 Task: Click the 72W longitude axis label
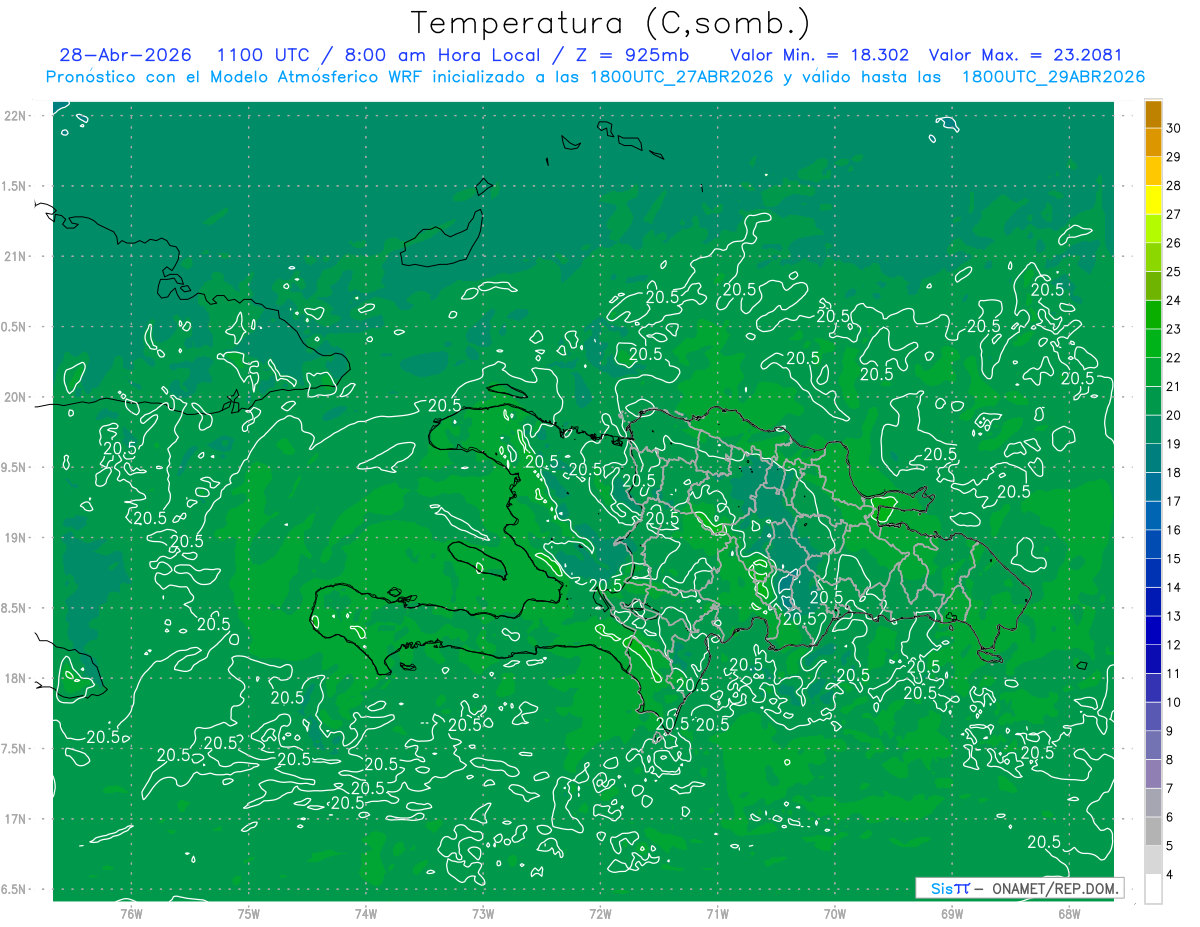pyautogui.click(x=600, y=913)
